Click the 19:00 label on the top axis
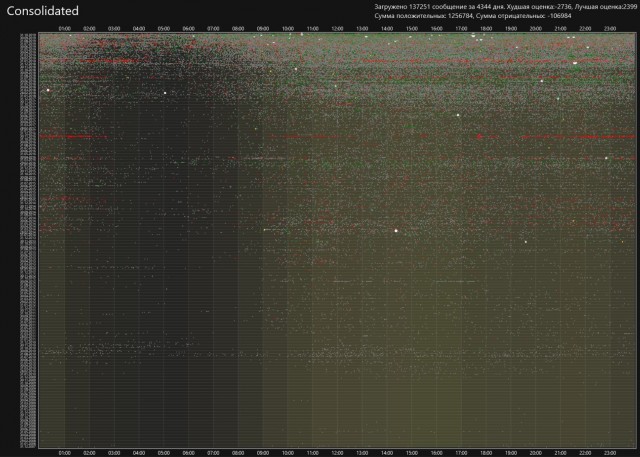The height and width of the screenshot is (457, 640). [x=511, y=29]
